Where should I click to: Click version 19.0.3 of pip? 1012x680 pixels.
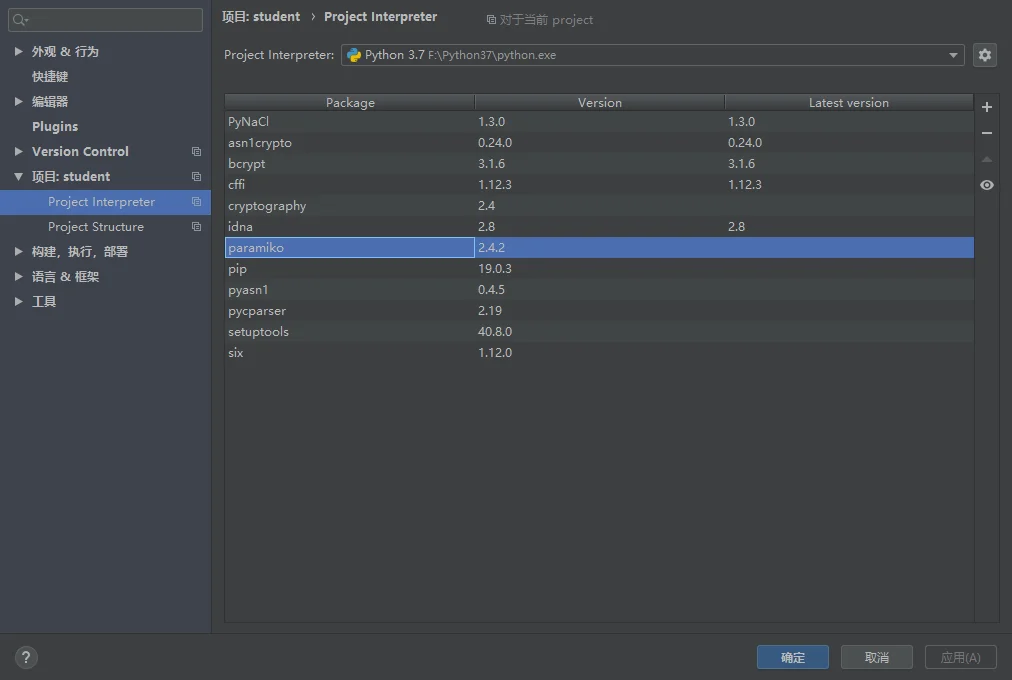[494, 268]
